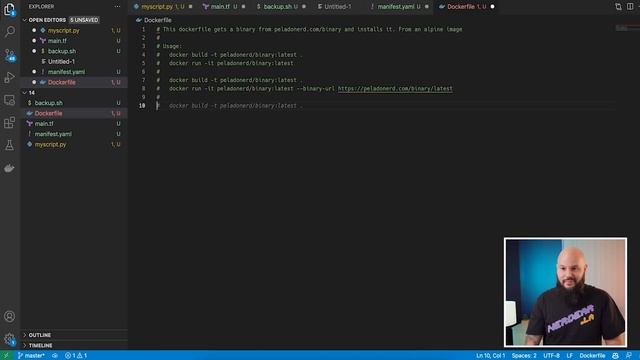Viewport: 640px width, 360px height.
Task: Change indentation via Spaces: 2
Action: (524, 356)
